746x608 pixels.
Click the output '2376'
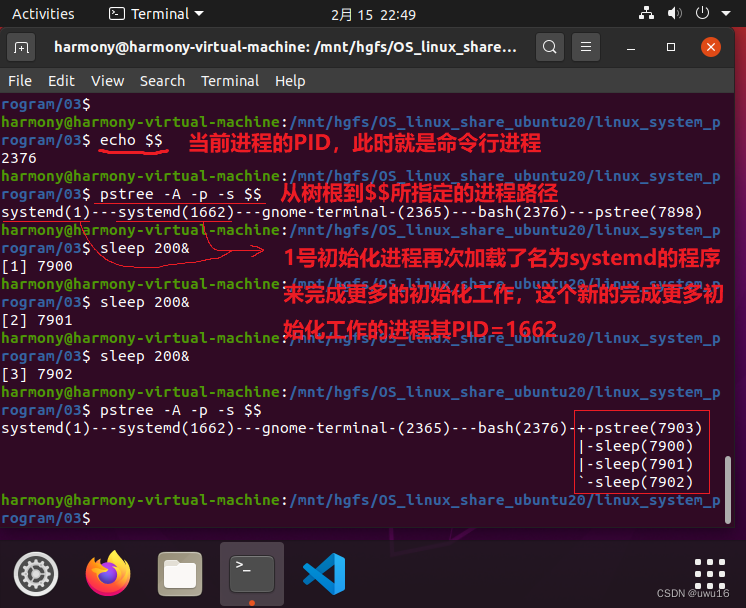point(19,158)
